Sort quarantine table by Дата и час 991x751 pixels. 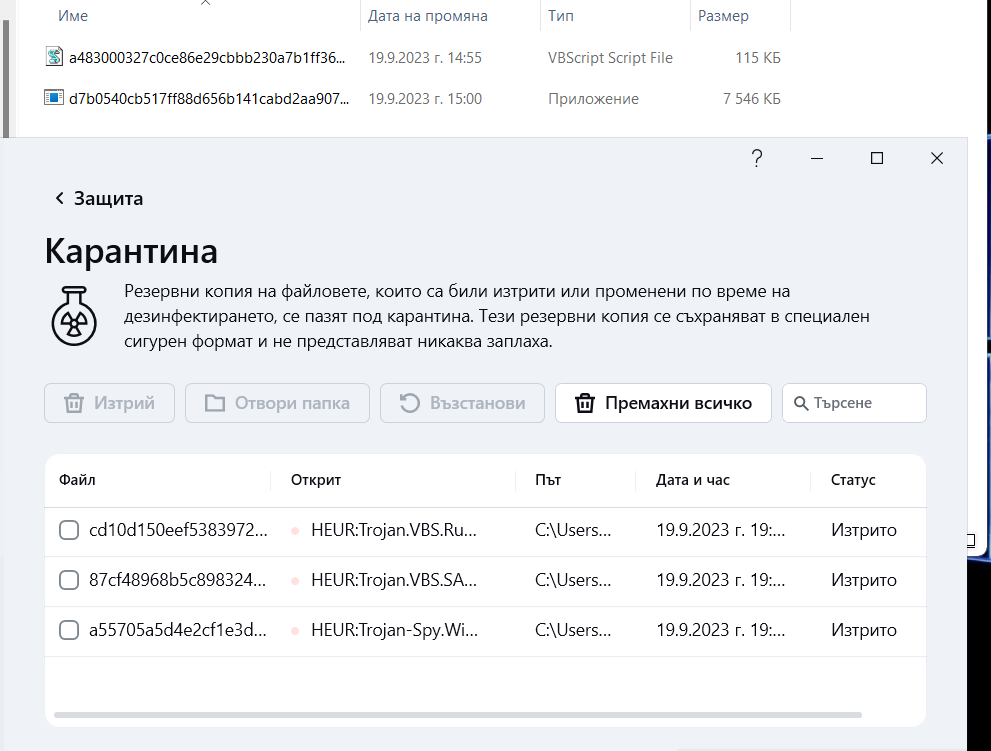(693, 480)
